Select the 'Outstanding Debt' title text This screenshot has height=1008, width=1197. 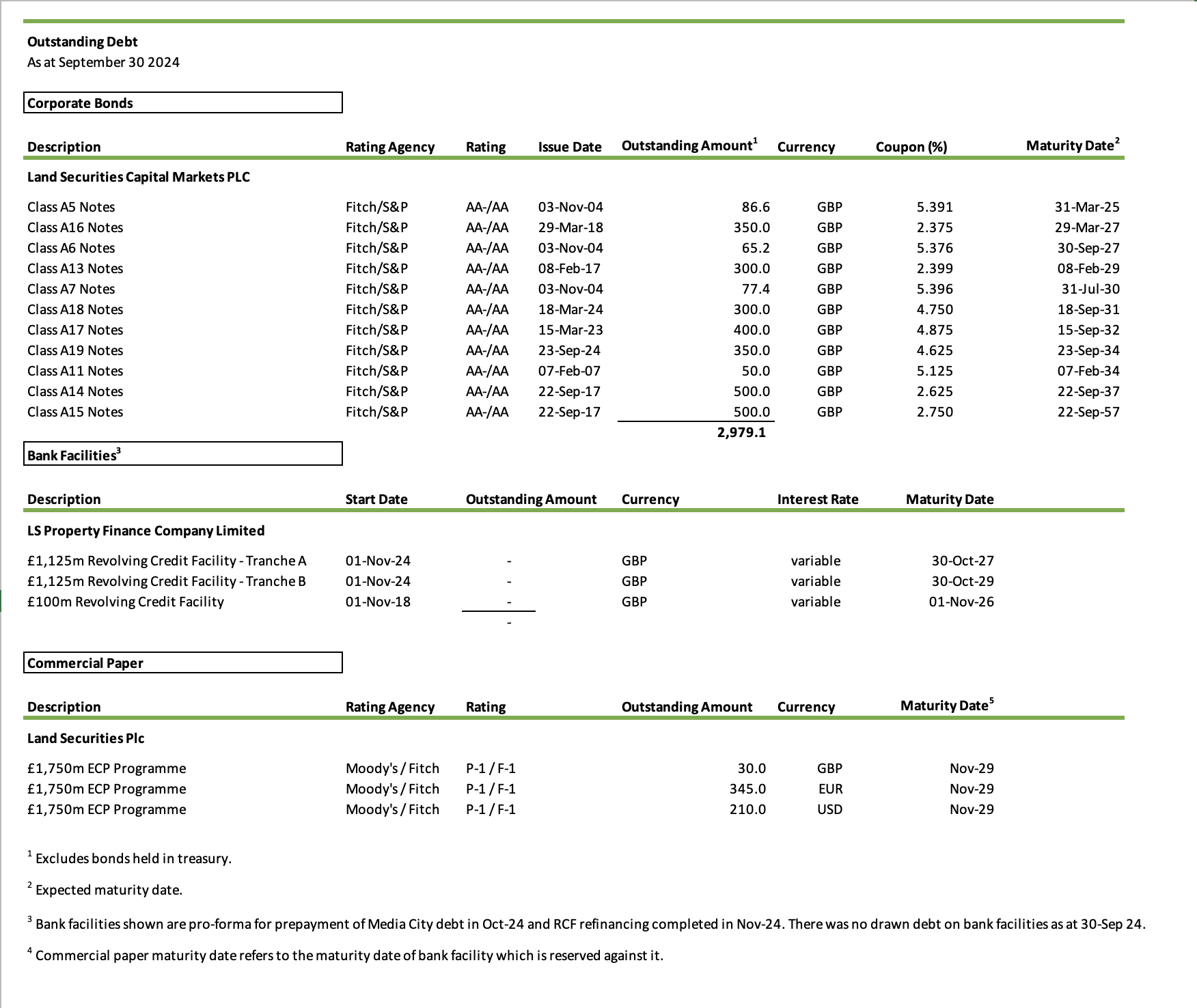click(x=82, y=42)
